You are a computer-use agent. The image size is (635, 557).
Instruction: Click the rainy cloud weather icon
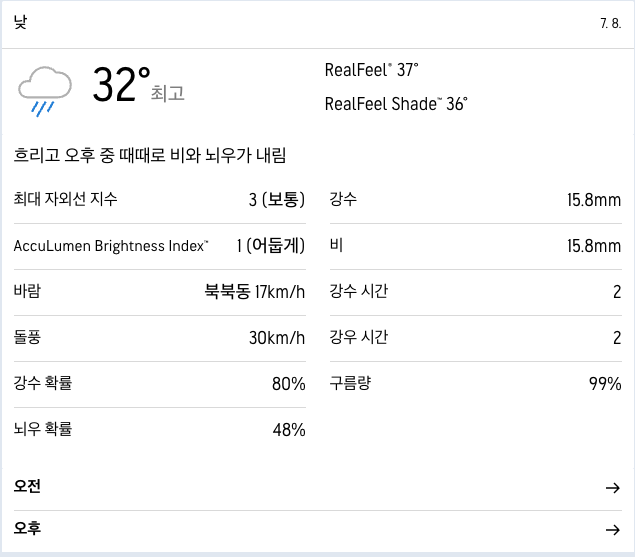[x=45, y=92]
